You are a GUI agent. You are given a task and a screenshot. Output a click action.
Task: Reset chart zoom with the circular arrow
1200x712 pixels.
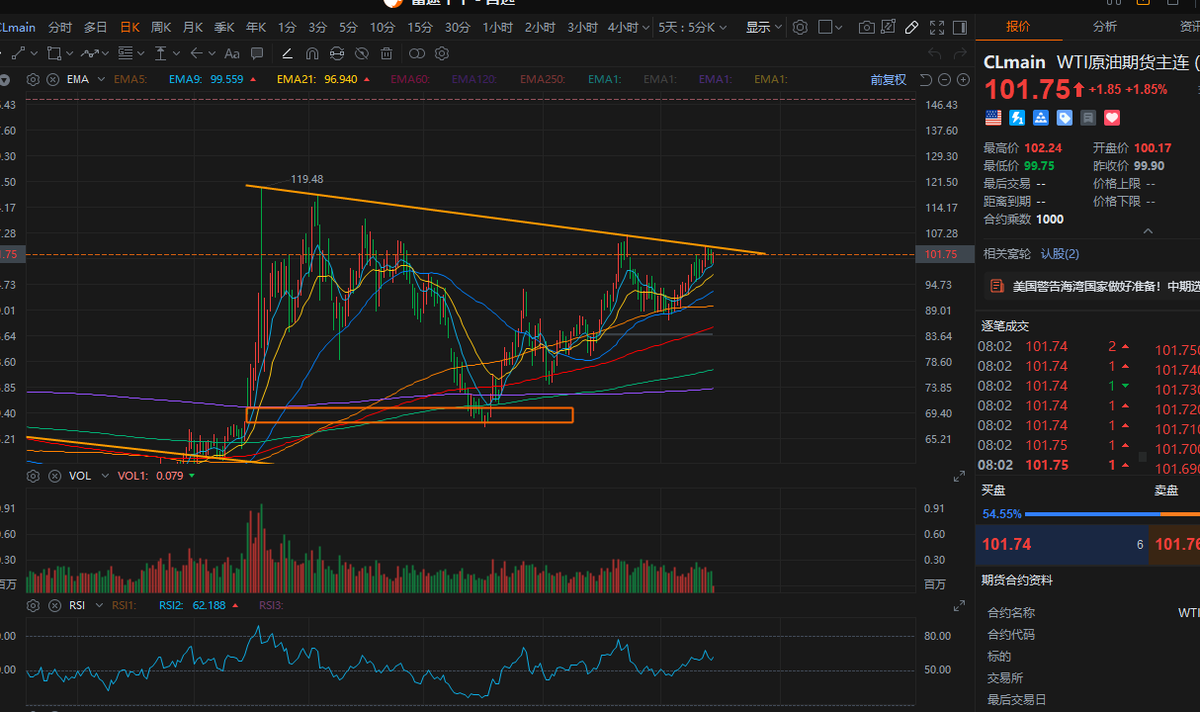click(x=926, y=79)
